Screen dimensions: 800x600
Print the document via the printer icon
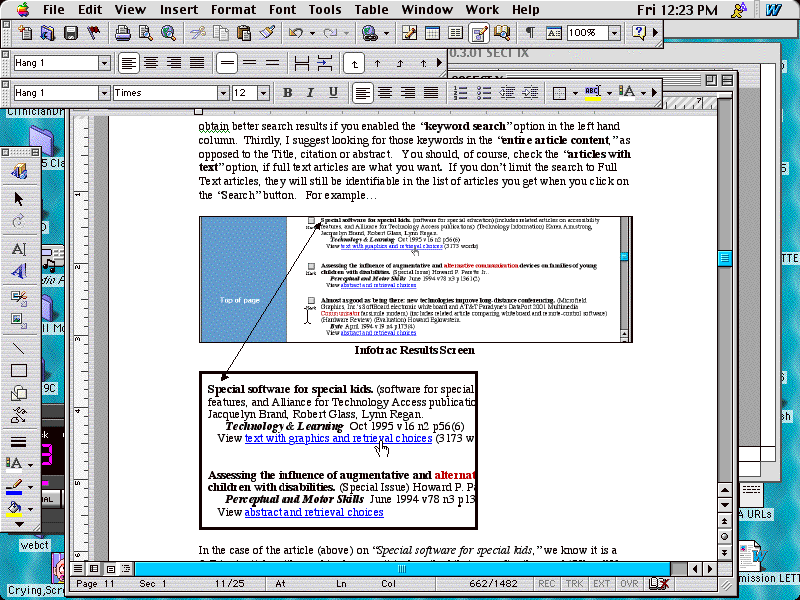click(x=122, y=33)
